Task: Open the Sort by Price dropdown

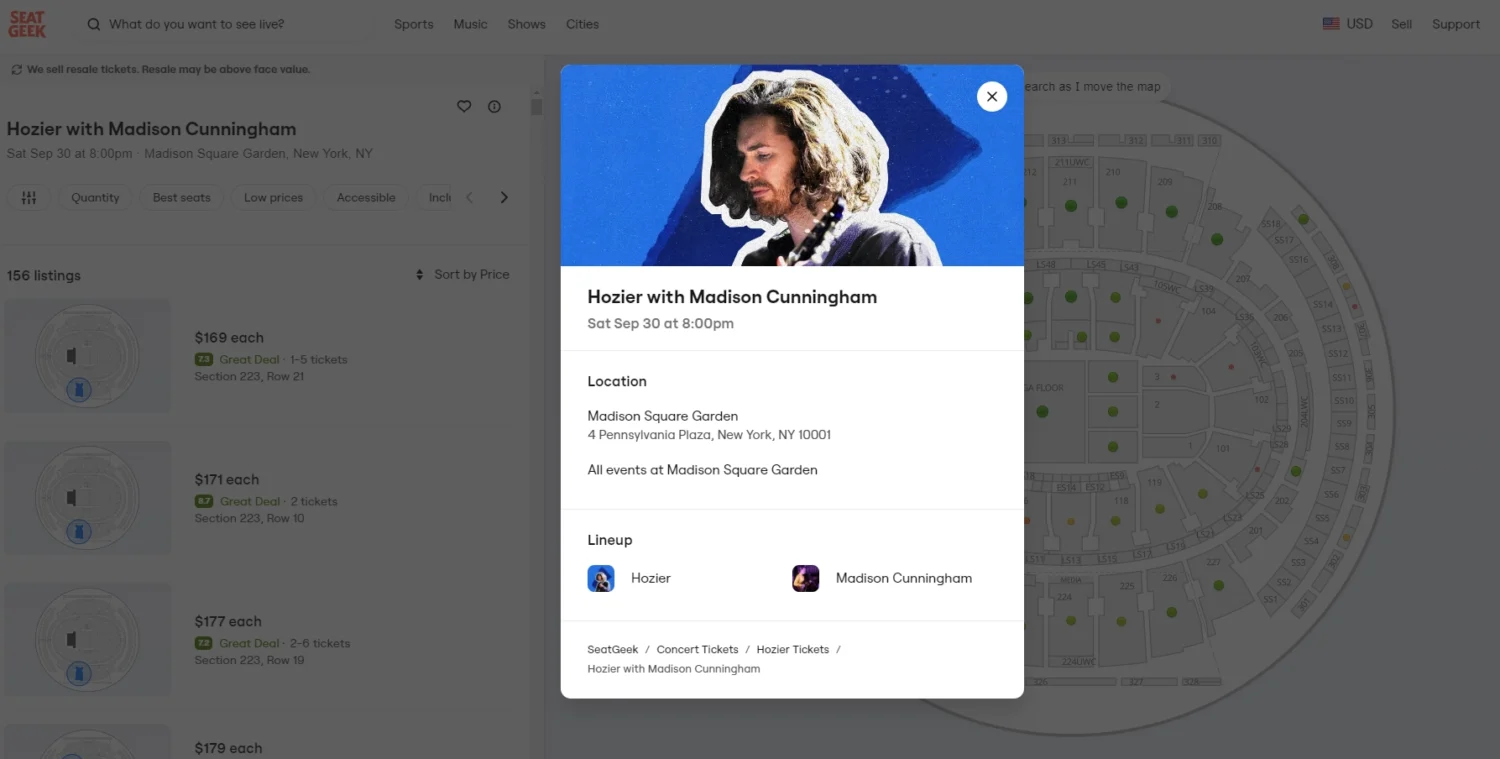Action: [x=462, y=274]
